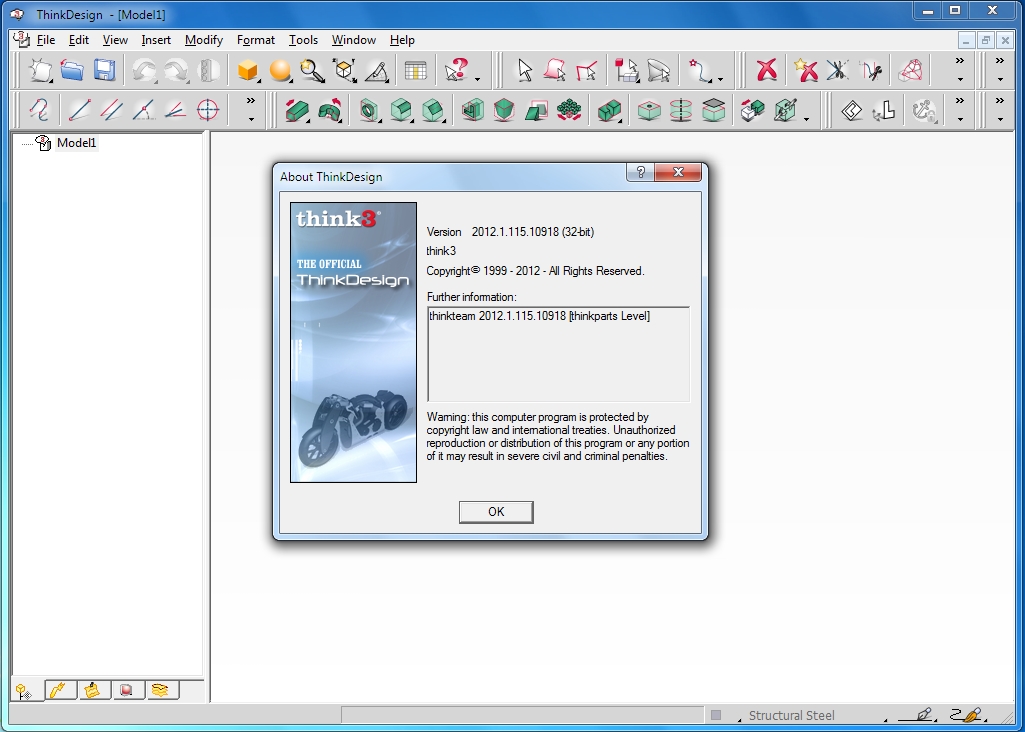Click the wireframe cube orientation icon
Viewport: 1025px width, 732px height.
tap(344, 70)
